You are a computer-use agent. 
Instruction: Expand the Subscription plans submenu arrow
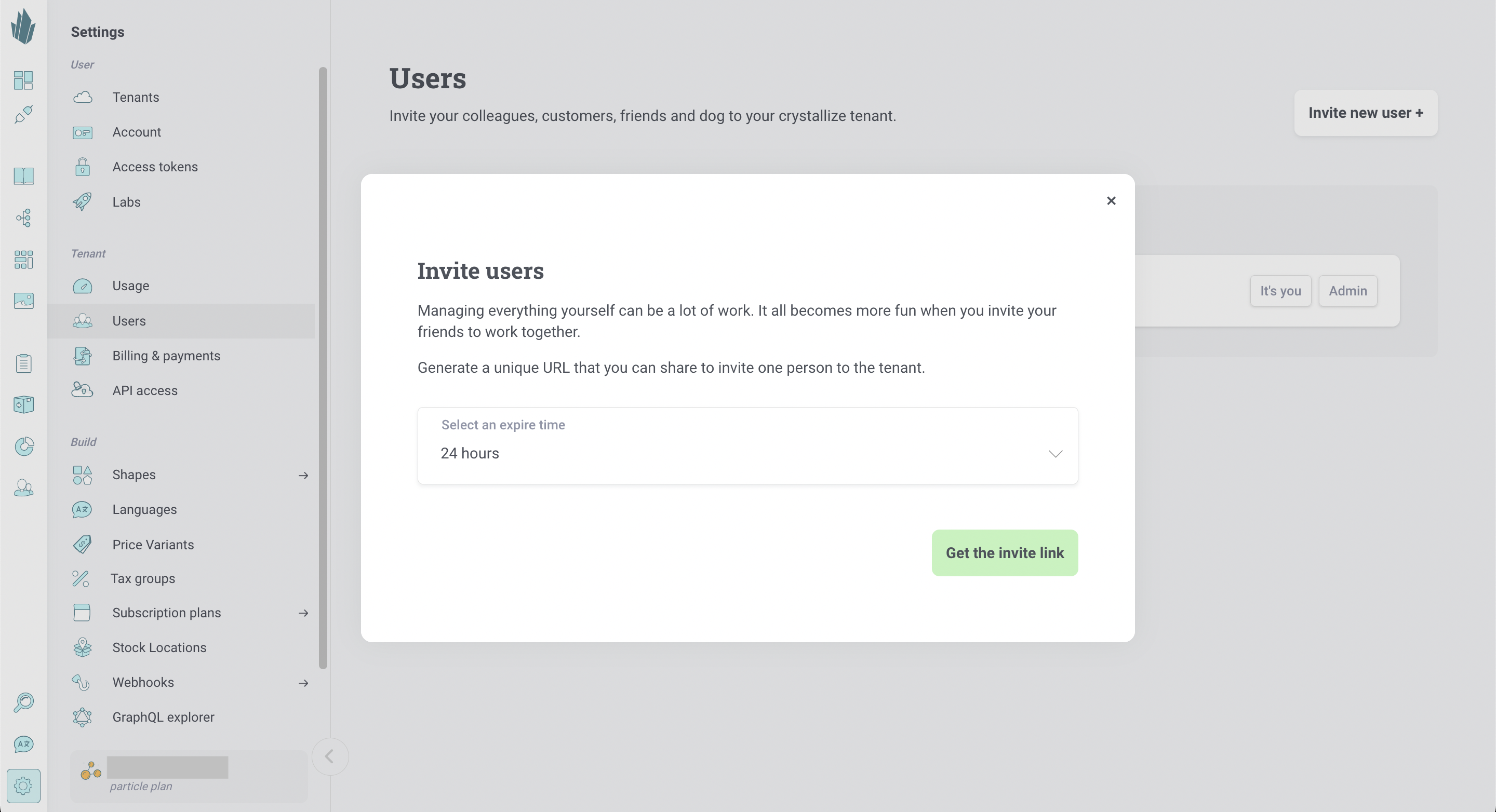pyautogui.click(x=303, y=613)
